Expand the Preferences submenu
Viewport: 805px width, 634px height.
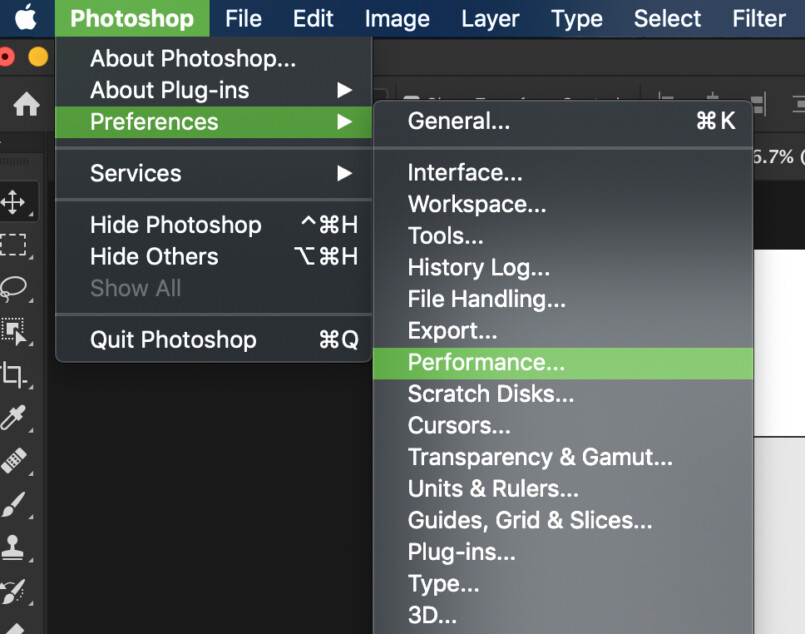[x=153, y=122]
